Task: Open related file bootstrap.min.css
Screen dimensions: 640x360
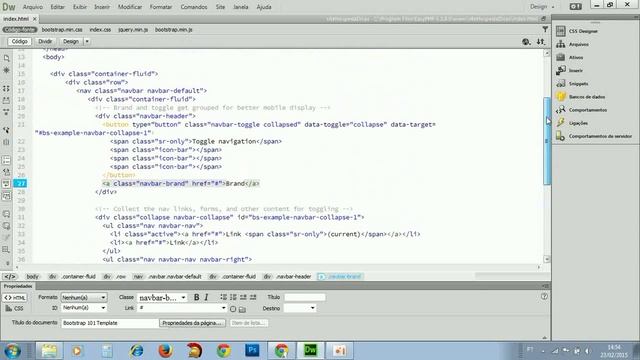Action: click(62, 29)
